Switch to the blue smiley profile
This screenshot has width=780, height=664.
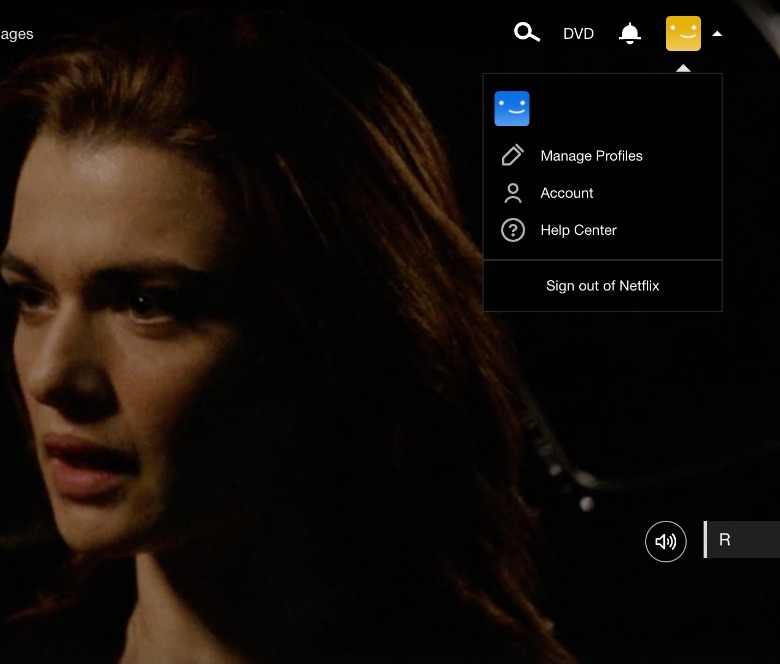coord(512,108)
